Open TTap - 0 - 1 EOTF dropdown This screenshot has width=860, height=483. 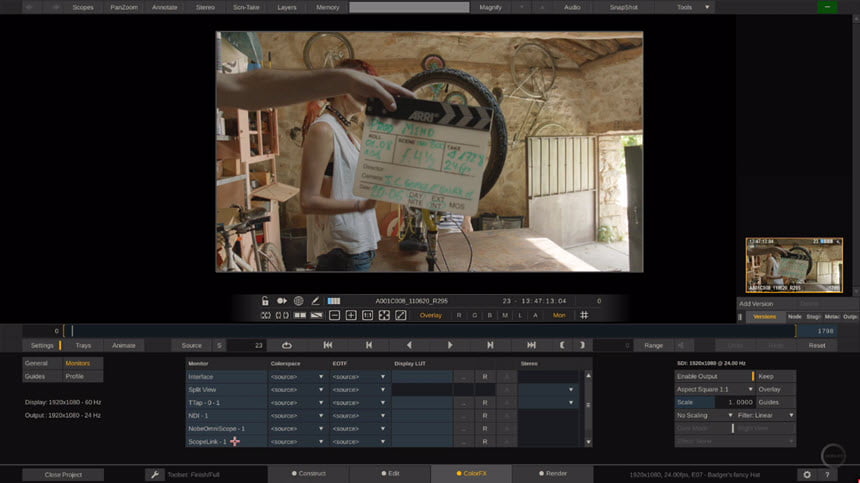click(359, 403)
